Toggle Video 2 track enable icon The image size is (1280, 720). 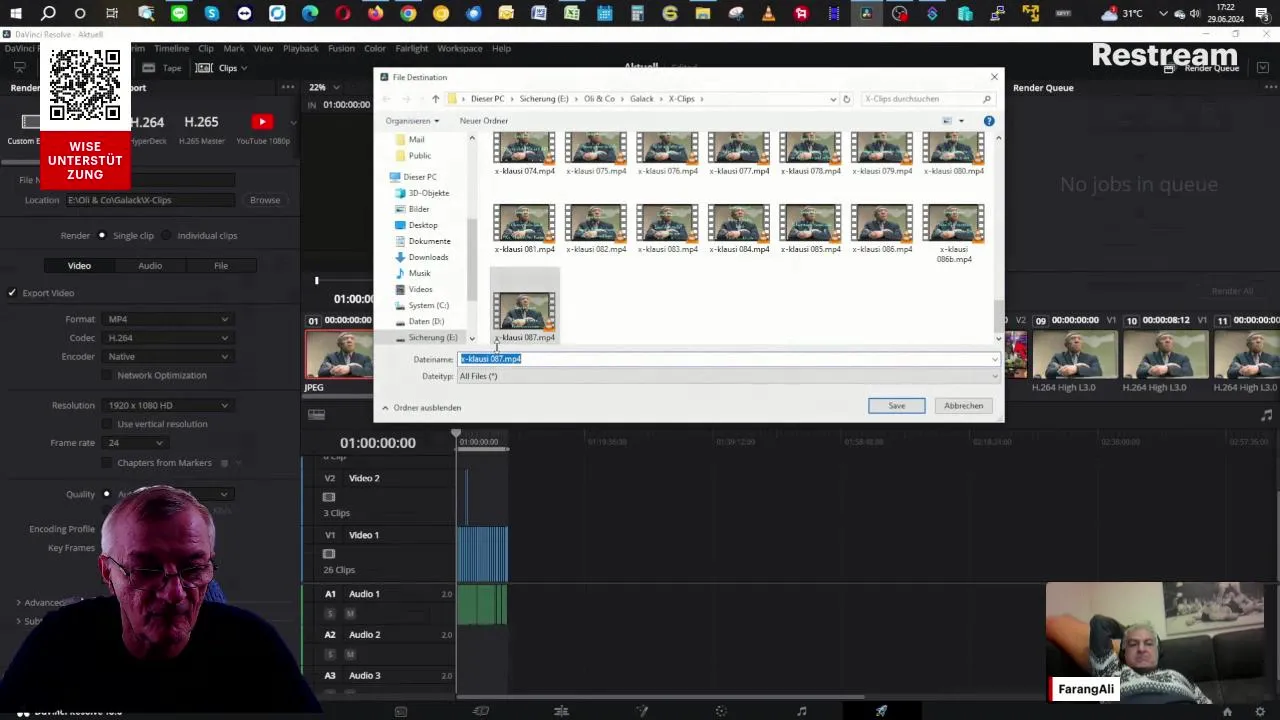(x=329, y=497)
